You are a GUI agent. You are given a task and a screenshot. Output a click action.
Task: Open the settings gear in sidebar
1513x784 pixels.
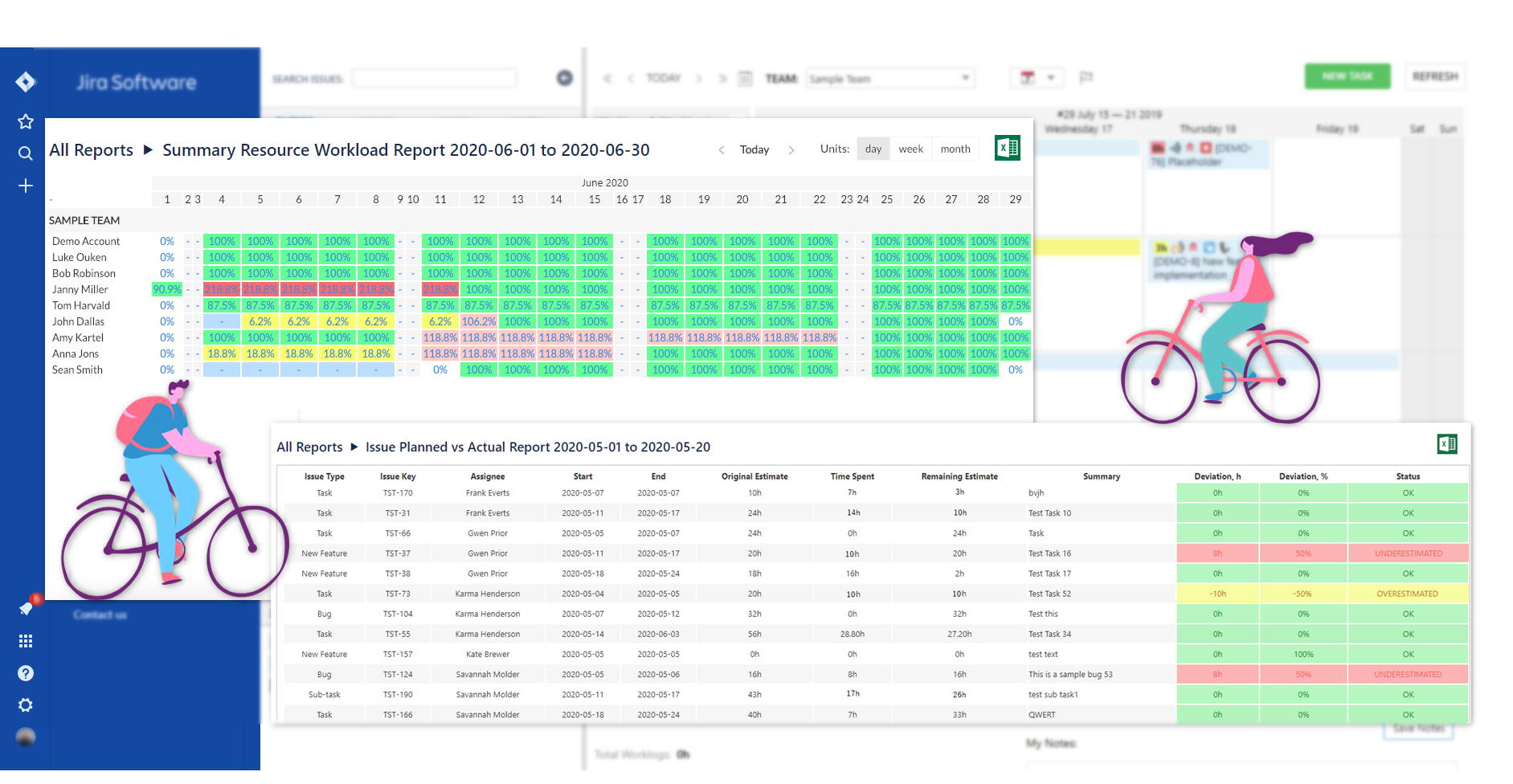(26, 705)
